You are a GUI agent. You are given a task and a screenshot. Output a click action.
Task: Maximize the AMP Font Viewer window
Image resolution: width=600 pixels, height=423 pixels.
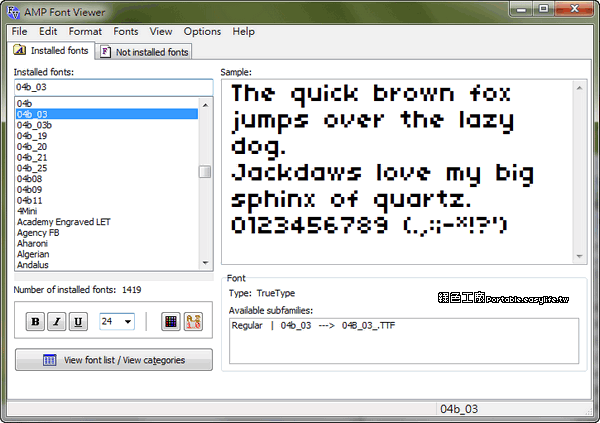[543, 9]
